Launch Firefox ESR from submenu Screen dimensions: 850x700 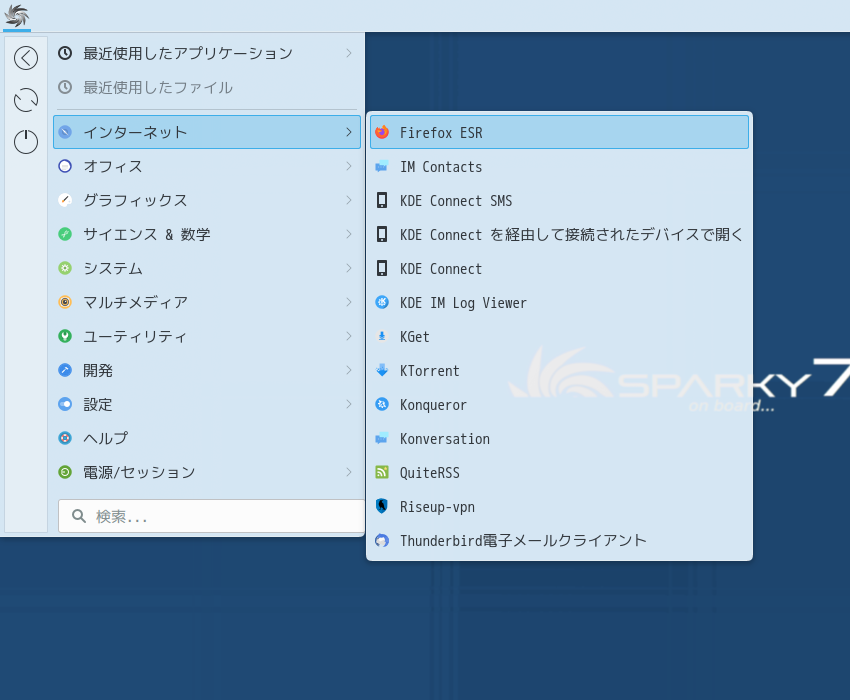(x=559, y=132)
